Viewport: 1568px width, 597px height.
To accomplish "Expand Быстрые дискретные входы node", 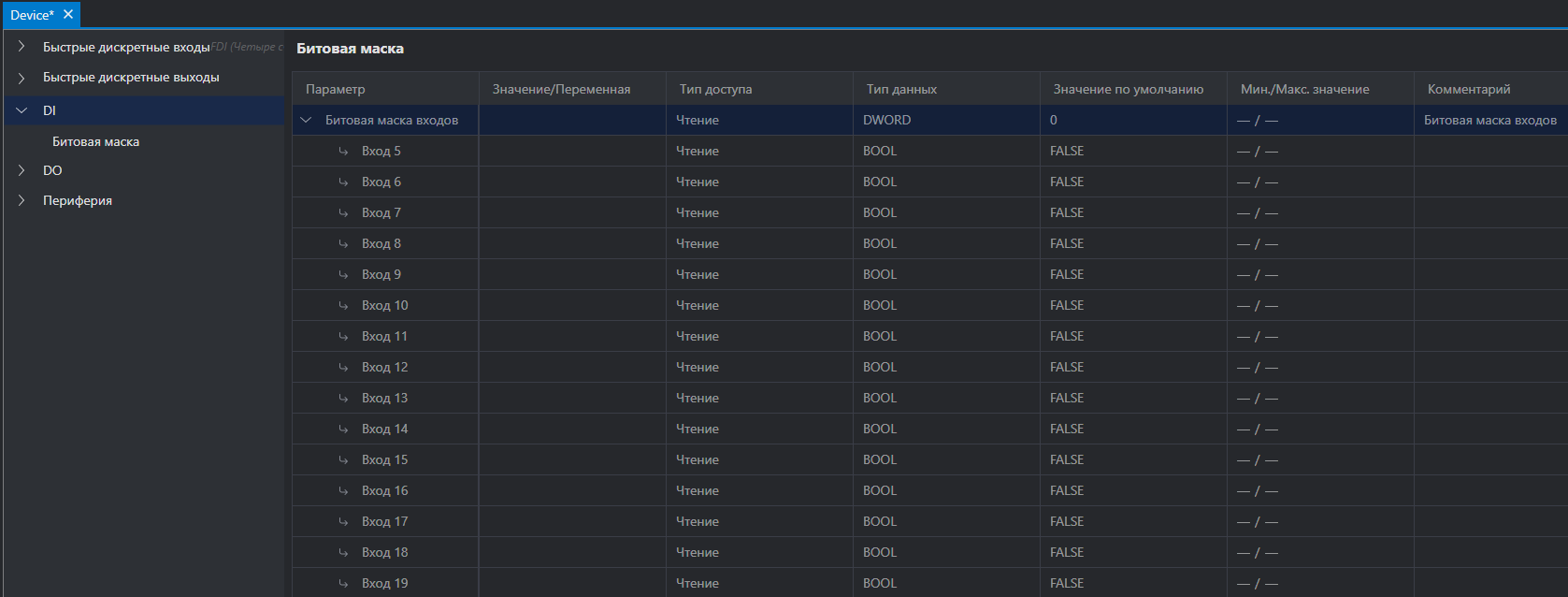I will click(x=22, y=47).
